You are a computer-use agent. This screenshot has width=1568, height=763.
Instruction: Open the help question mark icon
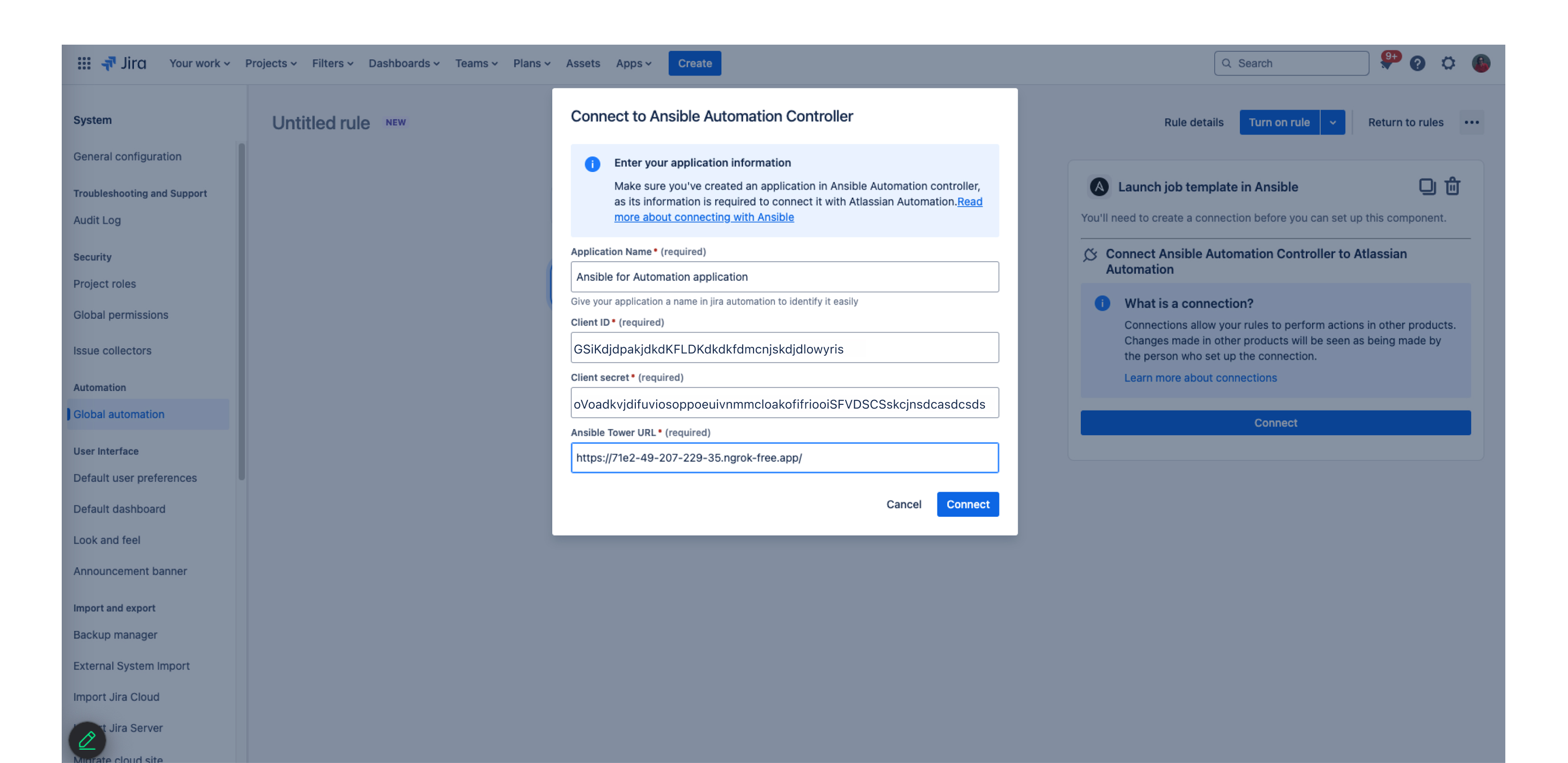pyautogui.click(x=1417, y=63)
